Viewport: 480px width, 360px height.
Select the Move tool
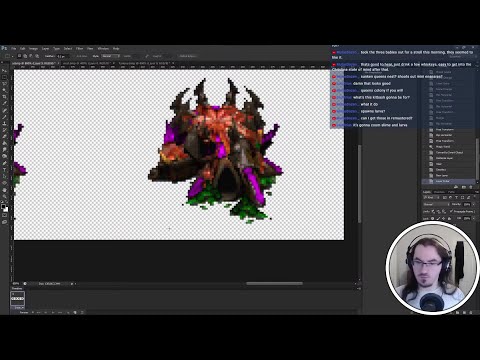pyautogui.click(x=5, y=71)
